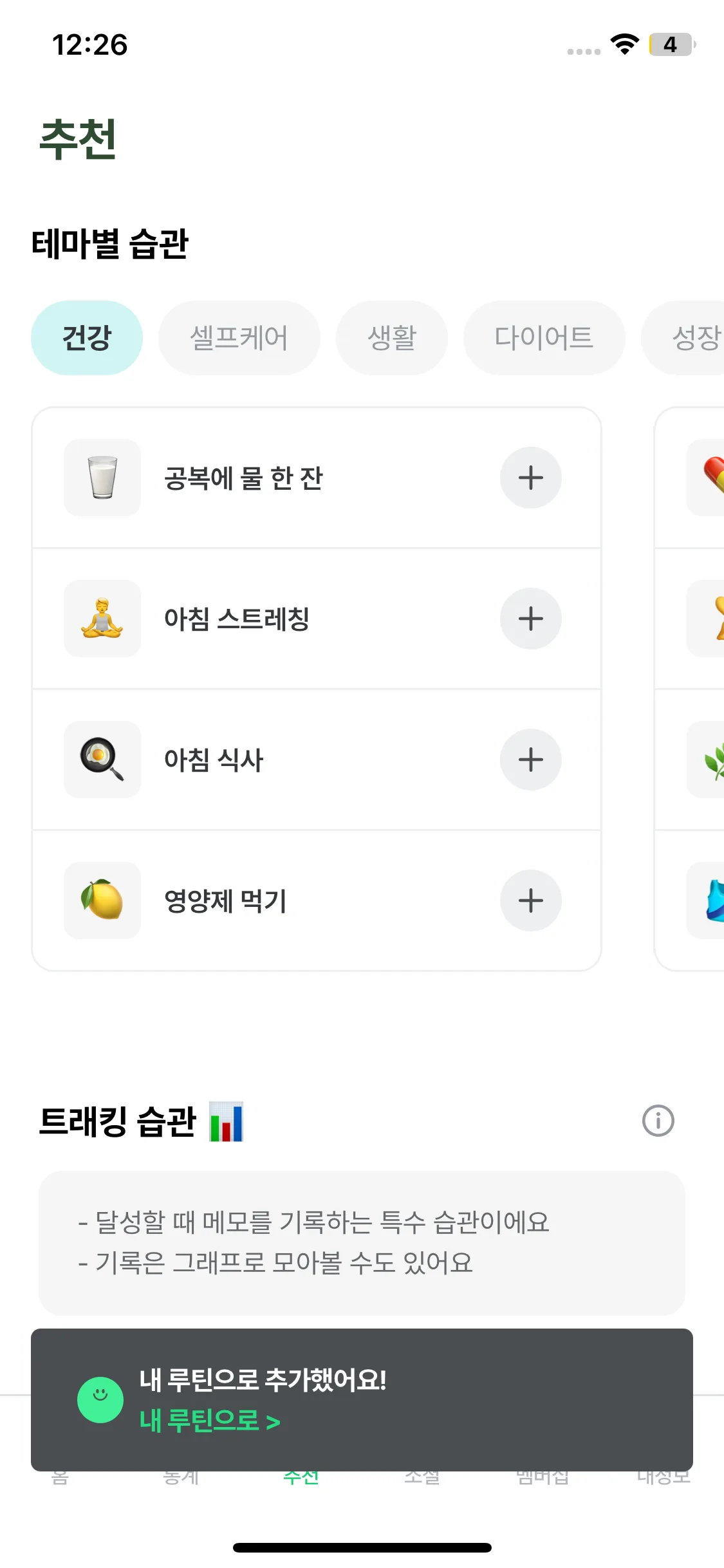The height and width of the screenshot is (1568, 724).
Task: Open the 트래킹 습관 info icon
Action: pos(658,1121)
